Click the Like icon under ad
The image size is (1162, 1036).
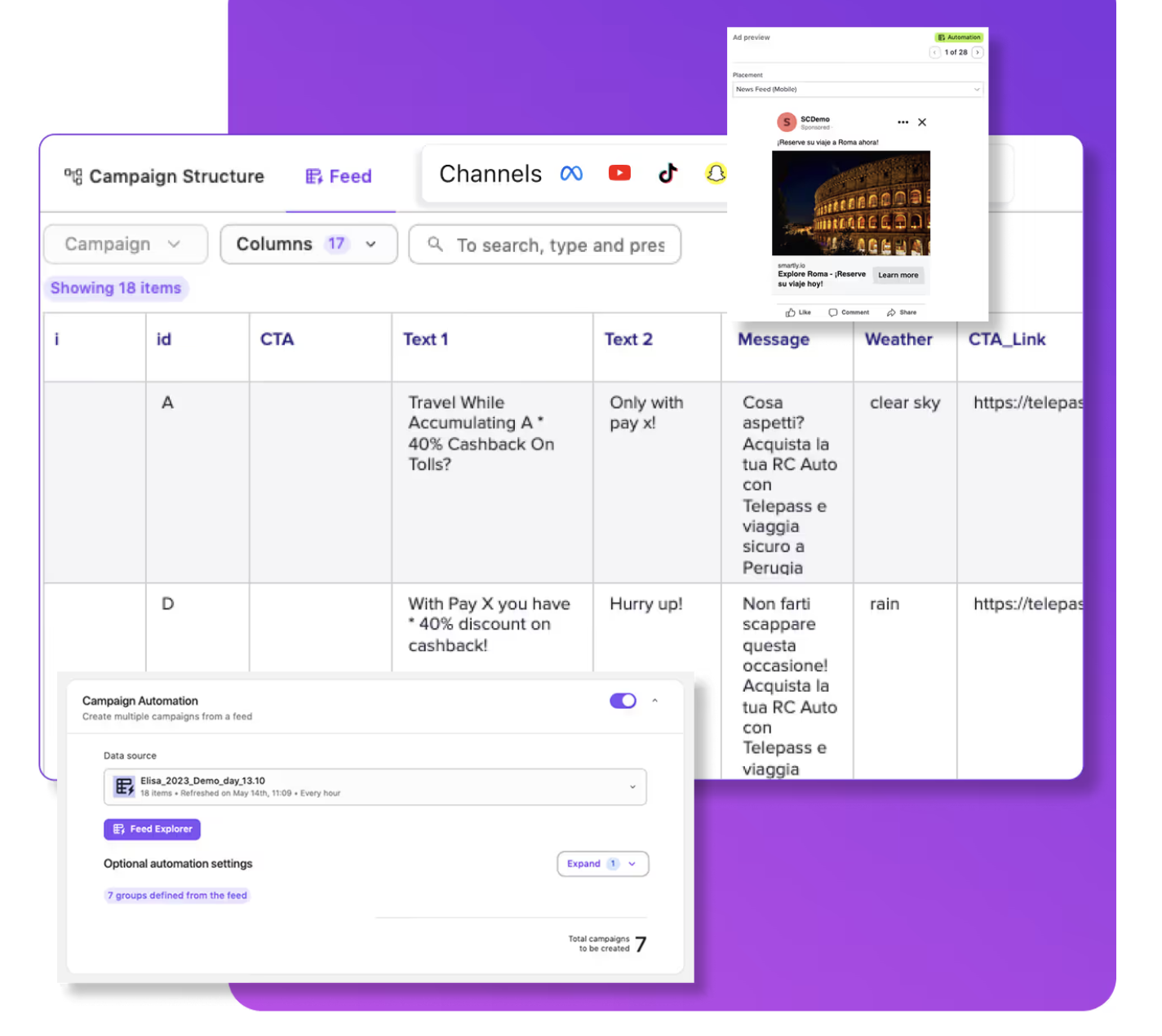tap(790, 312)
